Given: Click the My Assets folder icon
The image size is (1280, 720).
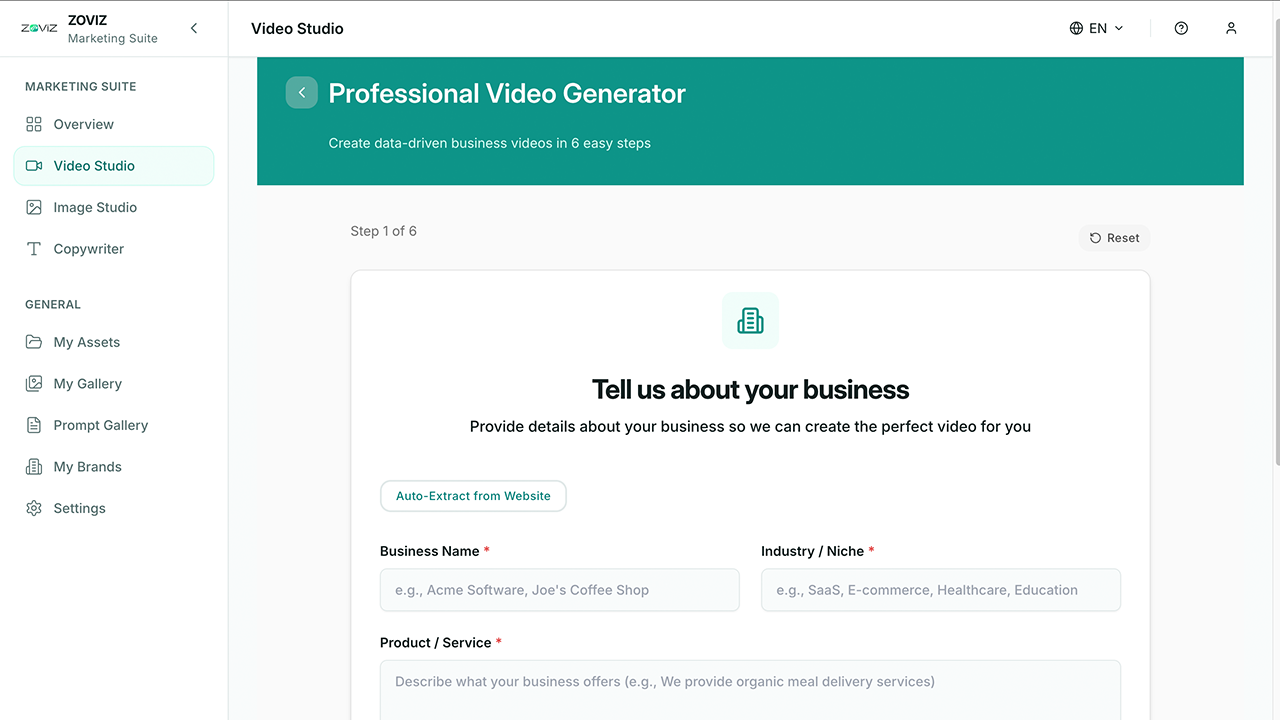Looking at the screenshot, I should pyautogui.click(x=34, y=342).
